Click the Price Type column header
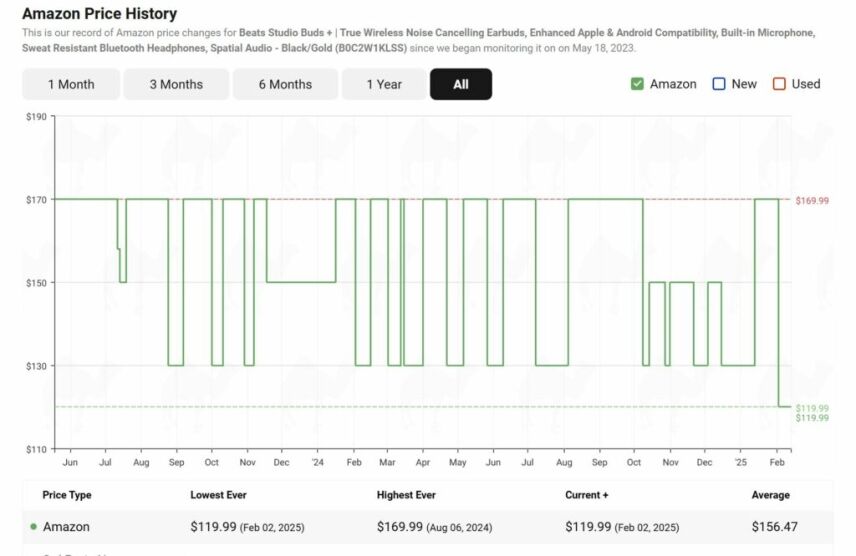856x556 pixels. click(67, 495)
